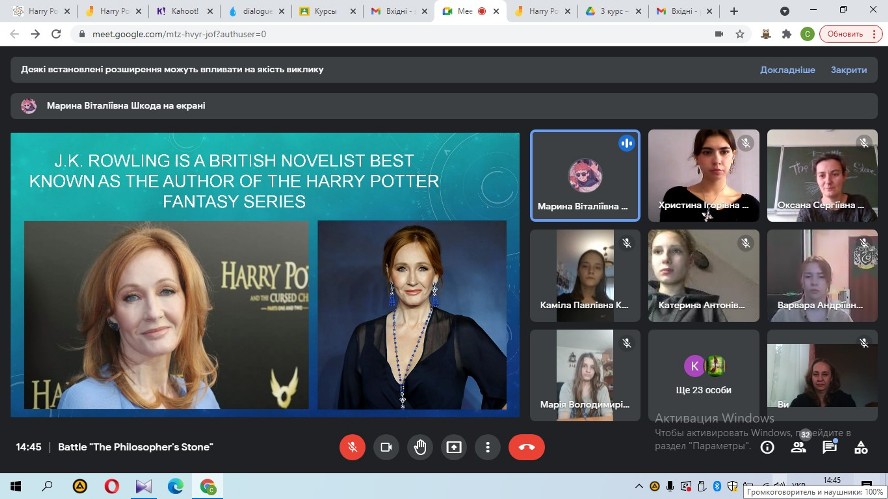Open meeting details info icon
Image resolution: width=888 pixels, height=499 pixels.
click(767, 448)
